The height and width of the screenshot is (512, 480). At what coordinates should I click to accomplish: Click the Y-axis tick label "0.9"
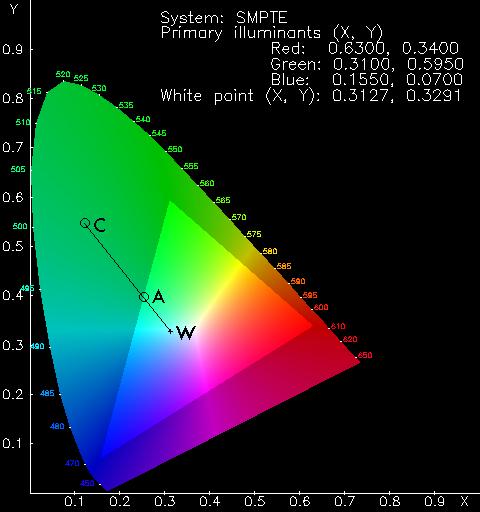point(13,50)
